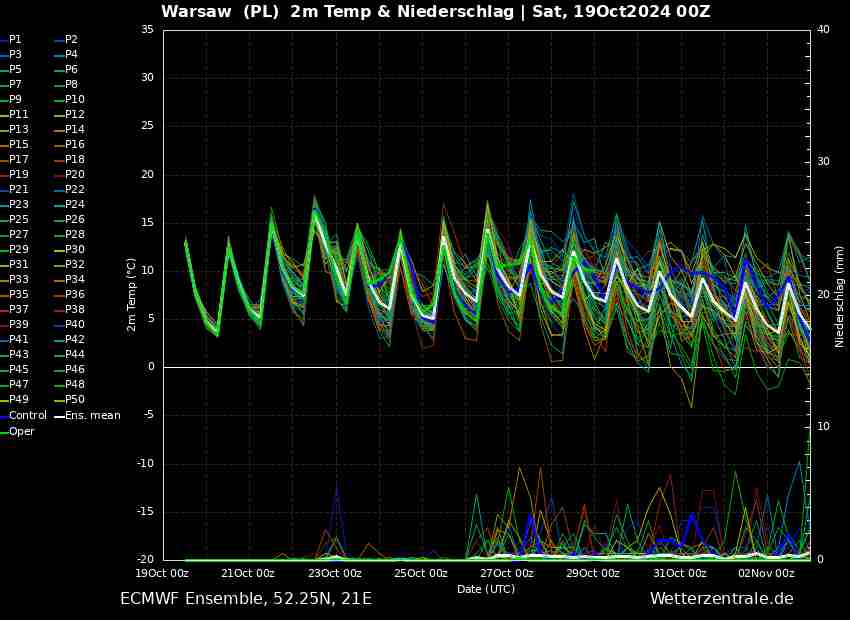Click the "-15" temperature tick label
Viewport: 850px width, 620px height.
(145, 512)
